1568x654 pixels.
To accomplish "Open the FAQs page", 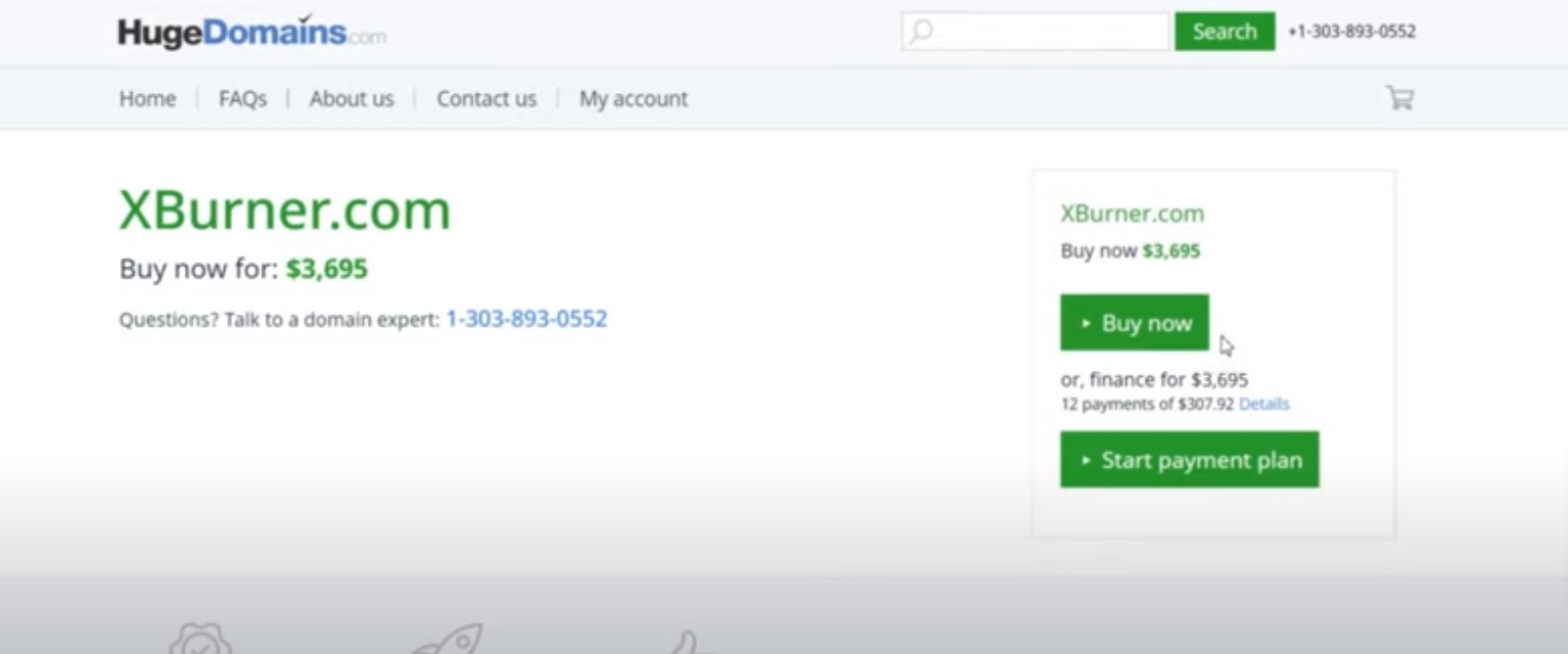I will [x=243, y=99].
